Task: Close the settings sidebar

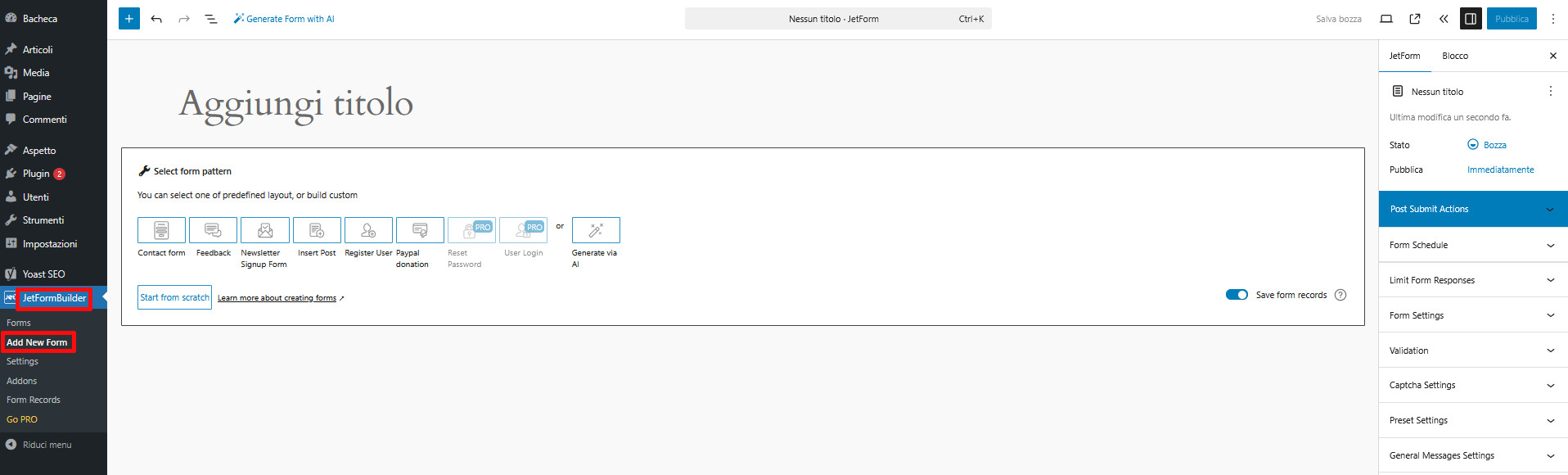Action: pyautogui.click(x=1553, y=56)
